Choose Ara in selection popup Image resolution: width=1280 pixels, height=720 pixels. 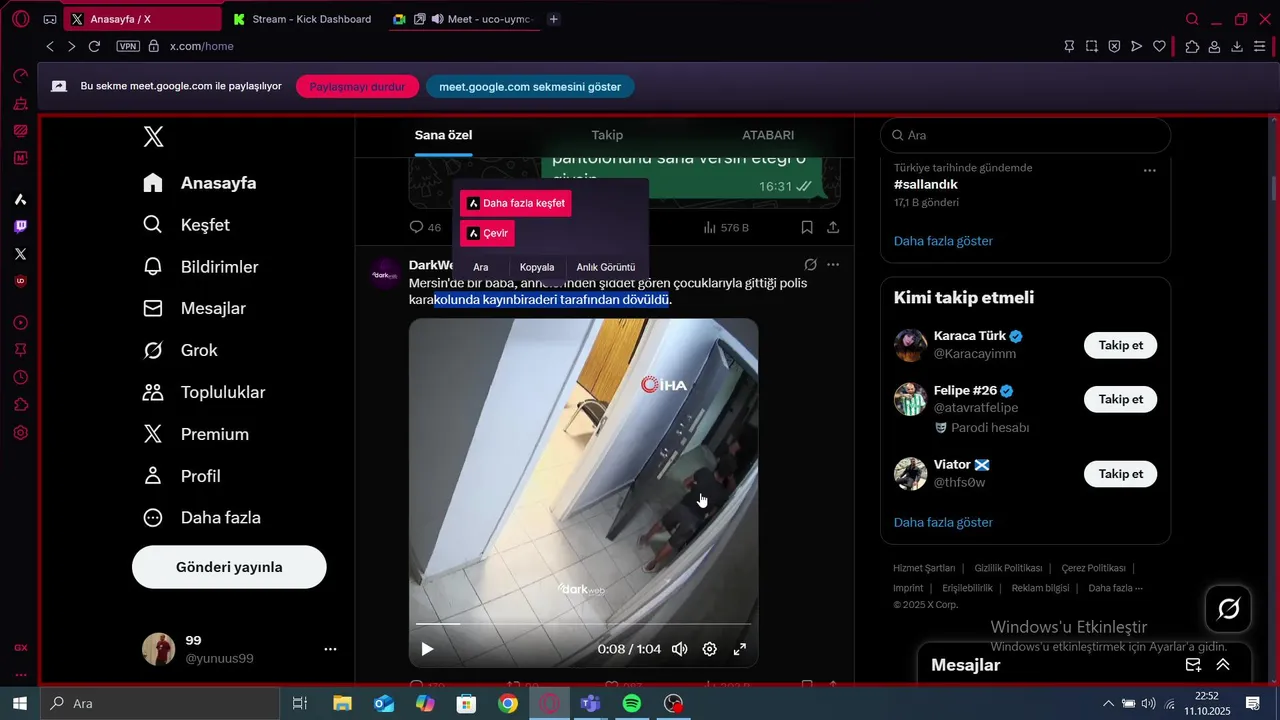481,267
